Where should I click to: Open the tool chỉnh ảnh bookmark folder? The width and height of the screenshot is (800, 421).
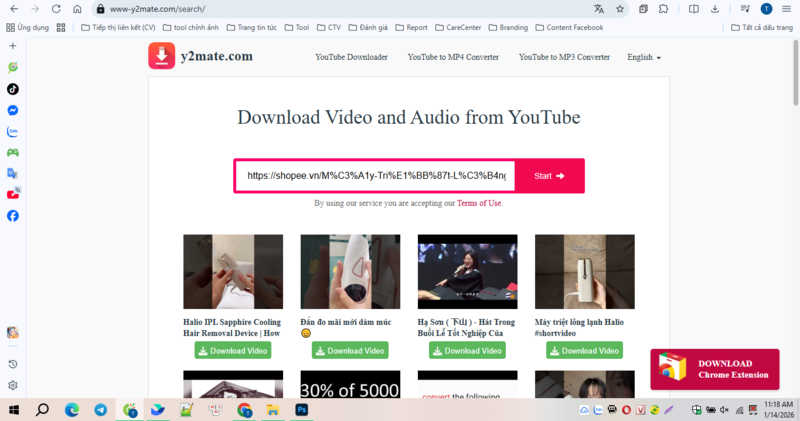pos(191,28)
